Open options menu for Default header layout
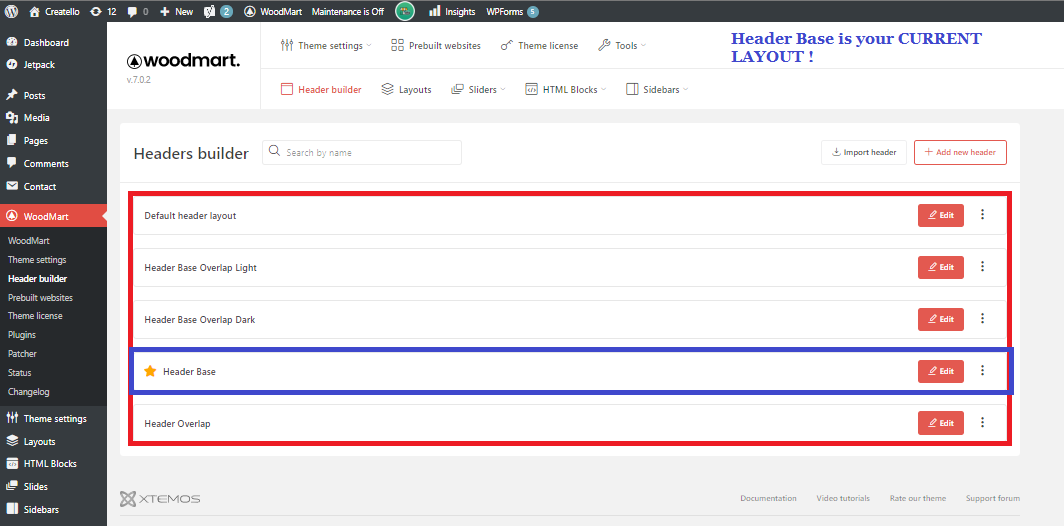 click(982, 214)
